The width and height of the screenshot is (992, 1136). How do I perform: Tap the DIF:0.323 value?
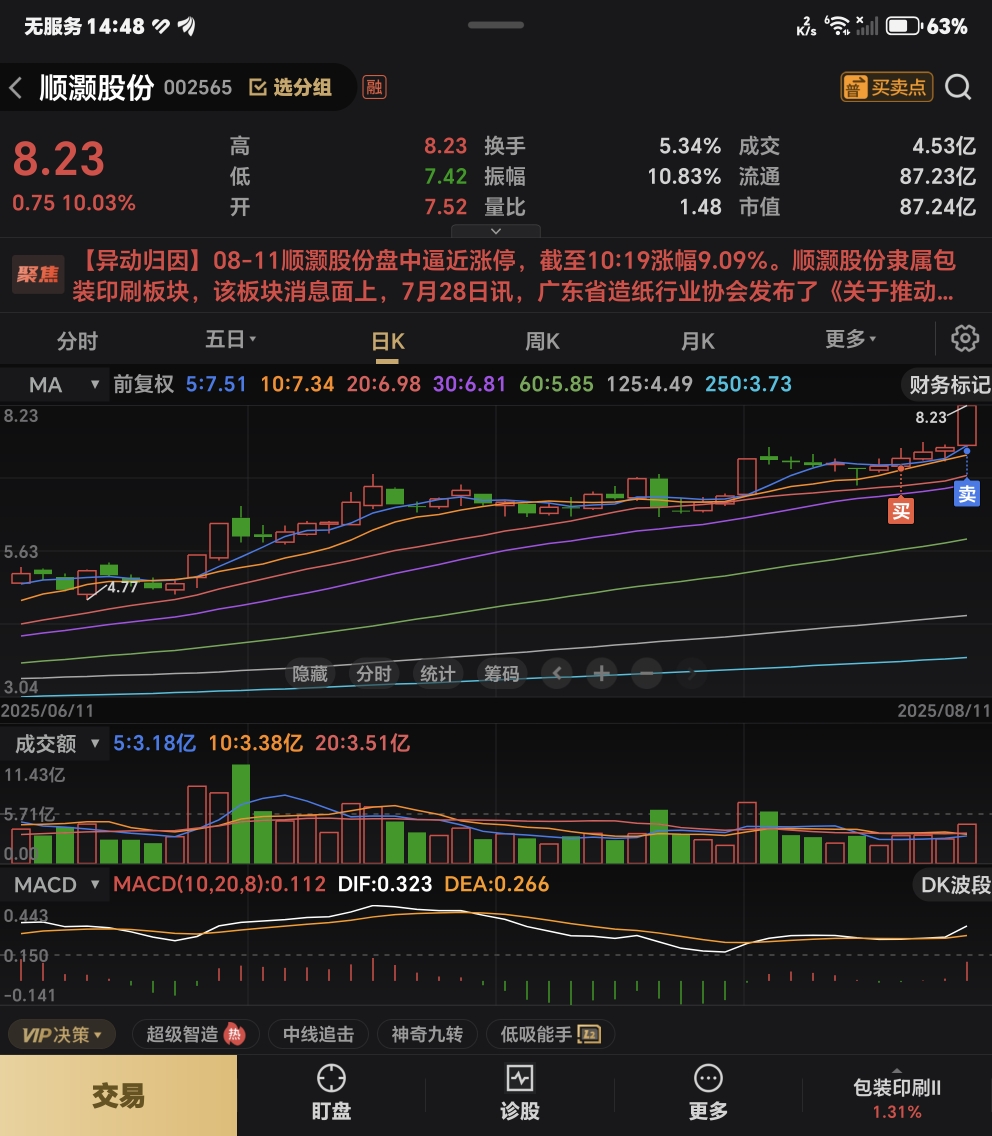pyautogui.click(x=385, y=885)
